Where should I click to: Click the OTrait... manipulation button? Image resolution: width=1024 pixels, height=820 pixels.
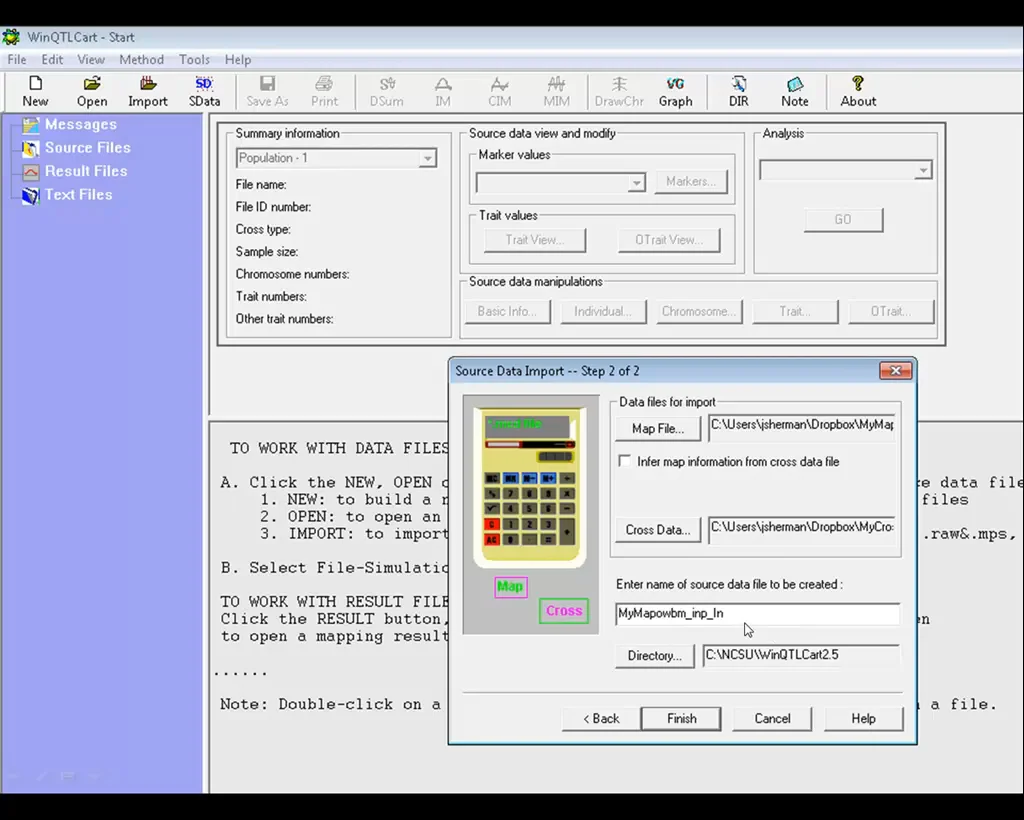tap(891, 311)
